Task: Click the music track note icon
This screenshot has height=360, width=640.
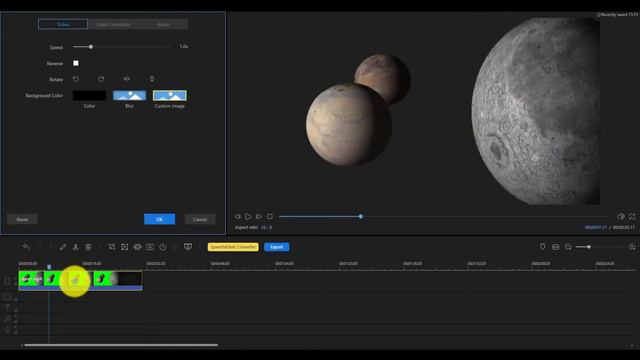Action: click(7, 319)
